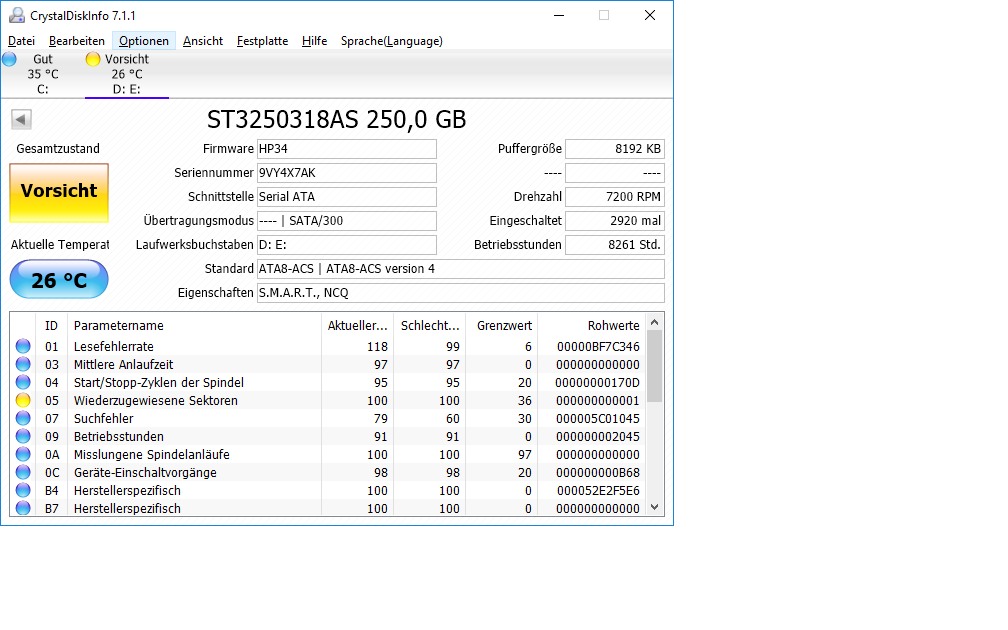Image resolution: width=1008 pixels, height=630 pixels.
Task: Open the Optionen menu
Action: pos(143,41)
